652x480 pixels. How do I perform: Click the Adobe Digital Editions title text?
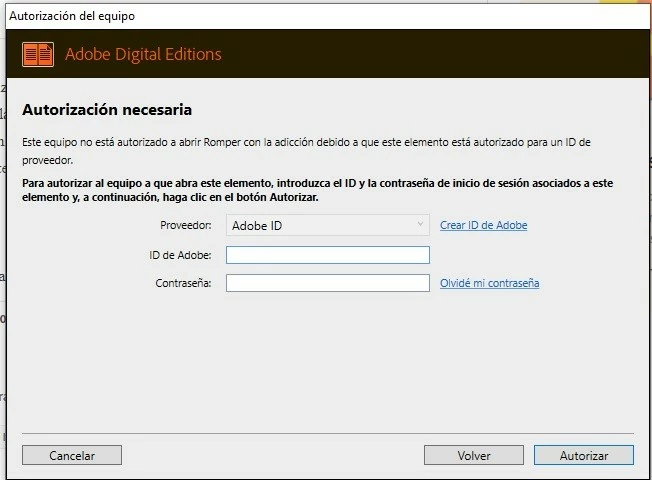point(143,54)
